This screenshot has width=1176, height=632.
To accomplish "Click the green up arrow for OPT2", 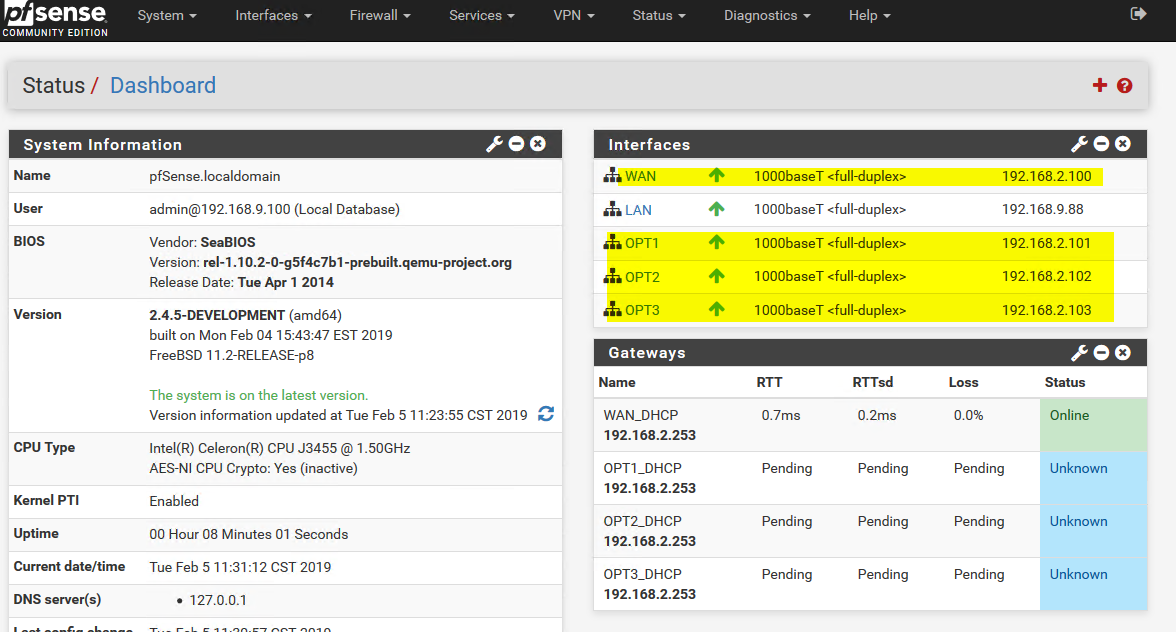I will click(x=716, y=276).
